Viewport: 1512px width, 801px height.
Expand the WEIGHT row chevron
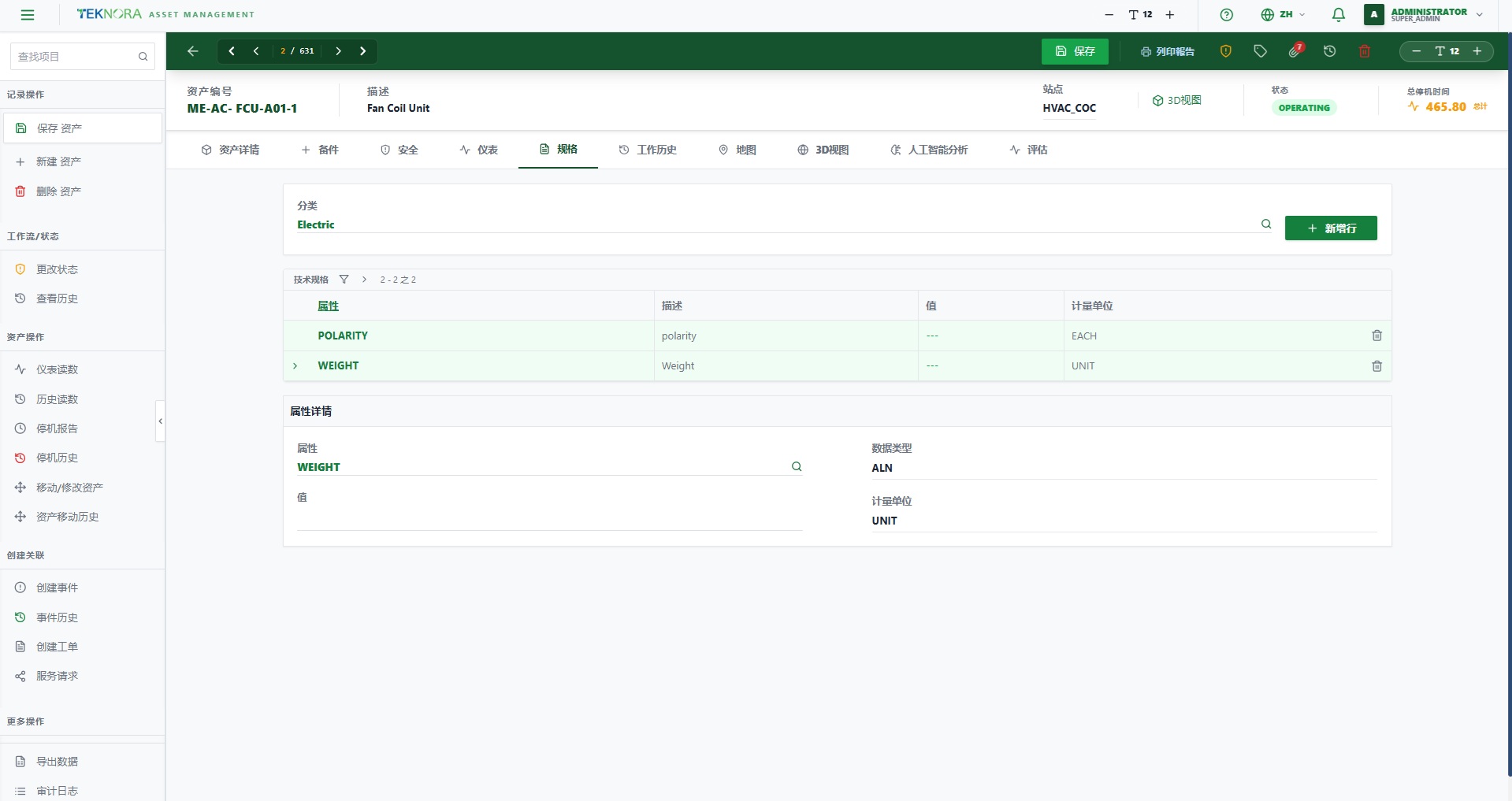coord(295,366)
